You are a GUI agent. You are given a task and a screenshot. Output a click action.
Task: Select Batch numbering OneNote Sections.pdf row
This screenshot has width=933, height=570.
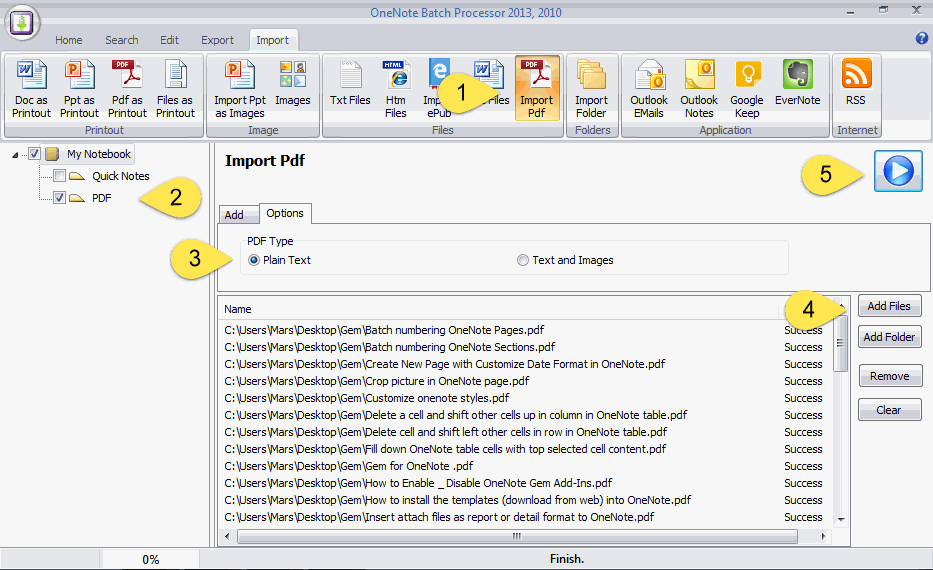525,347
